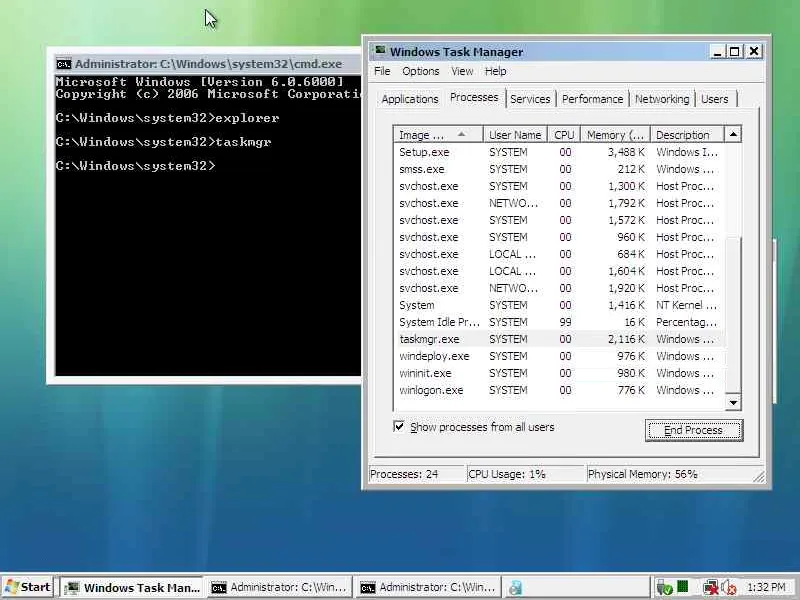Viewport: 800px width, 600px height.
Task: Click the Task Manager title bar icon
Action: pos(380,51)
